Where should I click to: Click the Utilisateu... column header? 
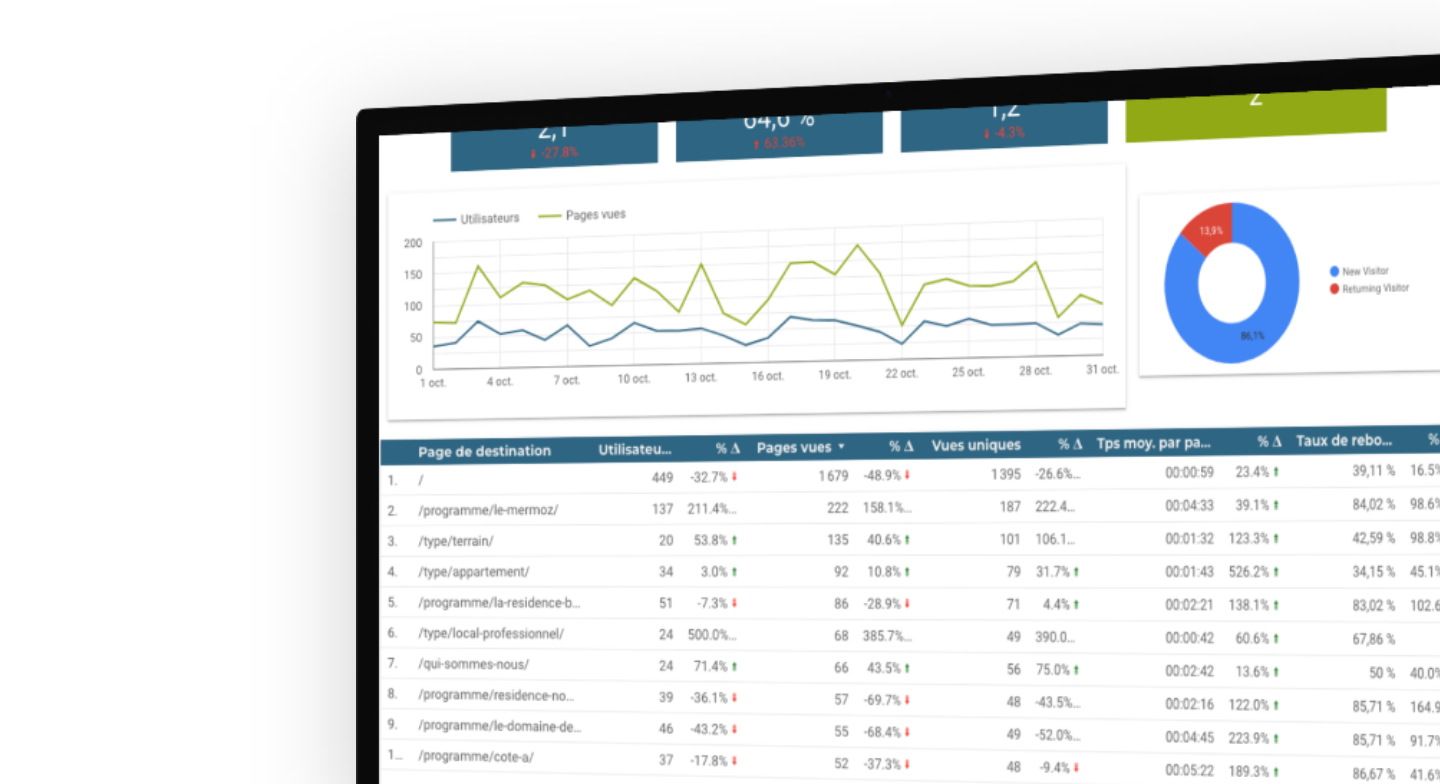tap(636, 450)
